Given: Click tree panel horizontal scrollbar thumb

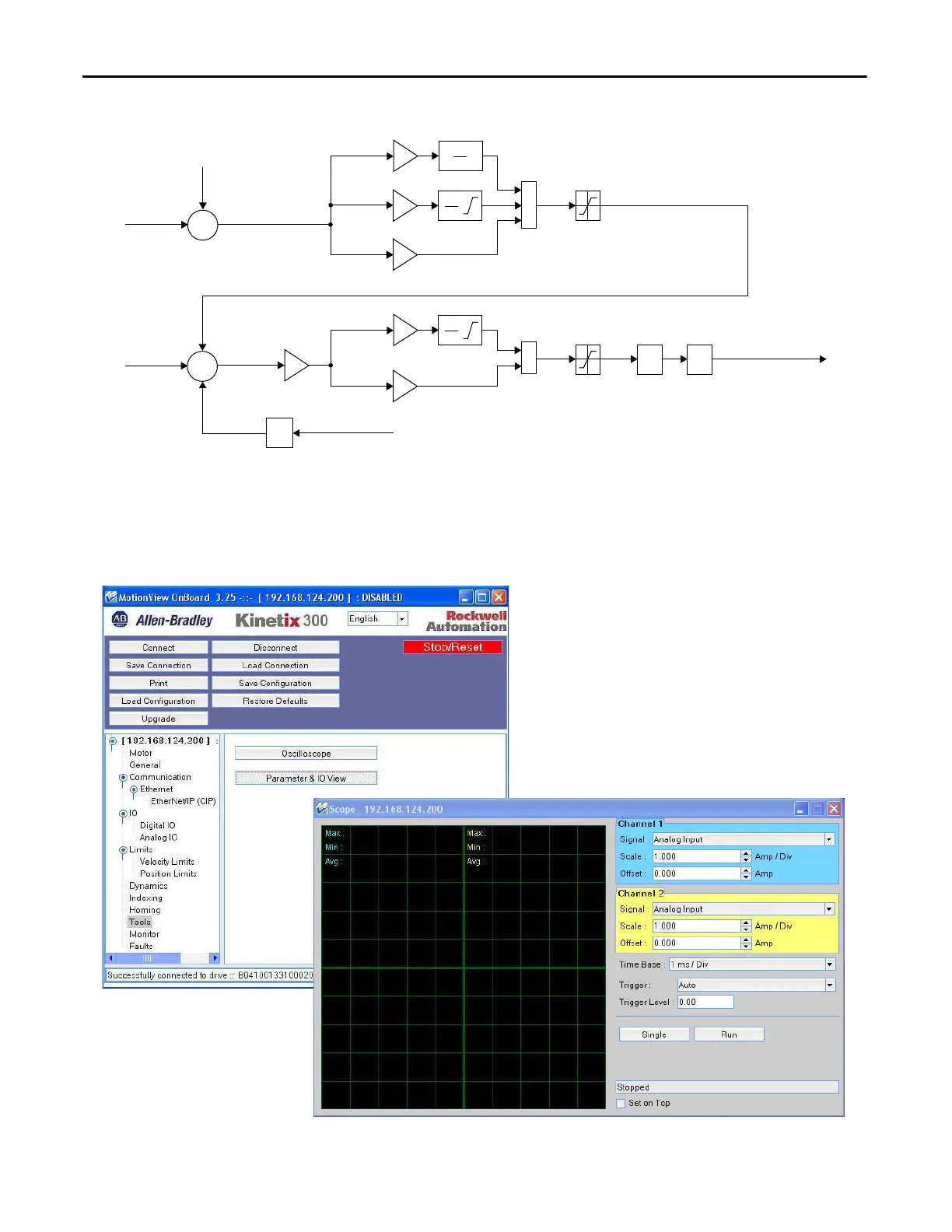Looking at the screenshot, I should (149, 958).
